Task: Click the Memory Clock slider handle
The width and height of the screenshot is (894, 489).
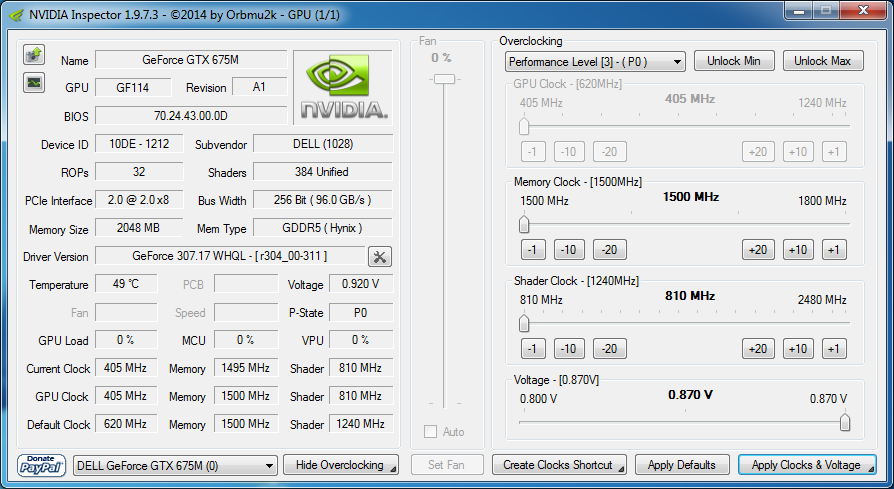Action: pos(524,224)
